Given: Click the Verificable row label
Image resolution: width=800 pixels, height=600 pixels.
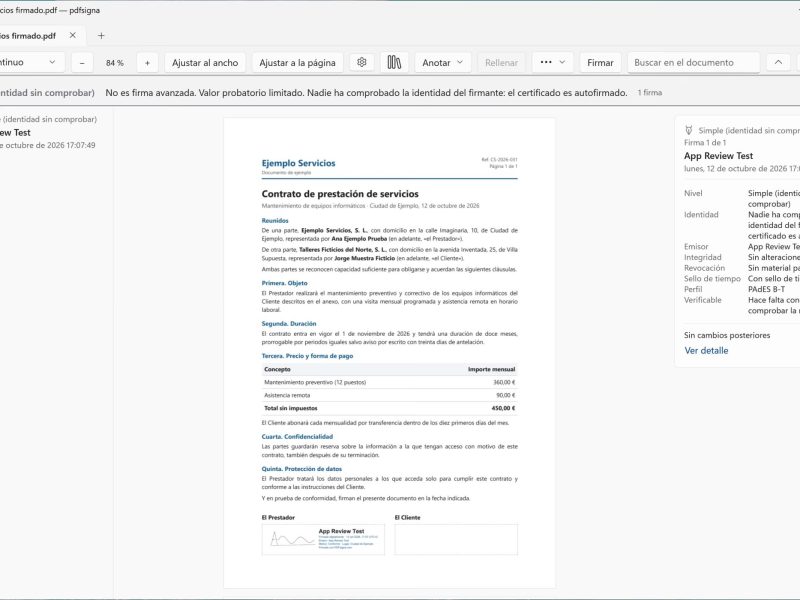Looking at the screenshot, I should point(703,300).
